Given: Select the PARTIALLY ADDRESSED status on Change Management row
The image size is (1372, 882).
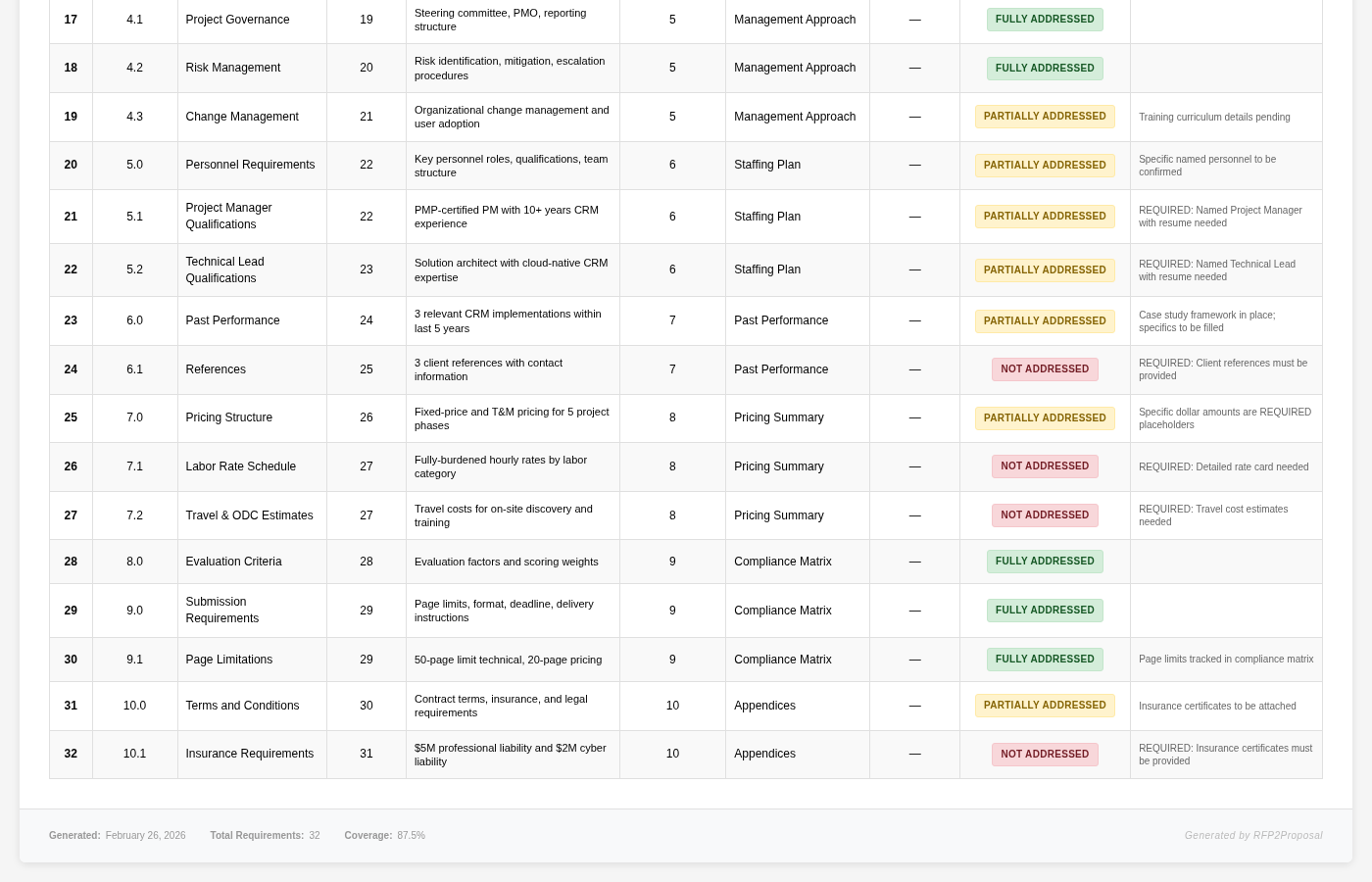Looking at the screenshot, I should click(1045, 117).
